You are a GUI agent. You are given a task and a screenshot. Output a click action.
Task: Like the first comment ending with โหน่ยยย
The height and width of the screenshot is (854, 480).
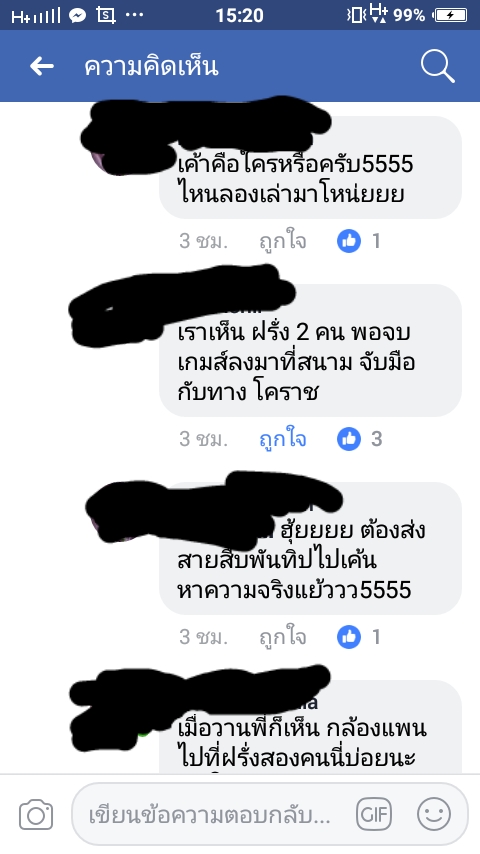(282, 241)
